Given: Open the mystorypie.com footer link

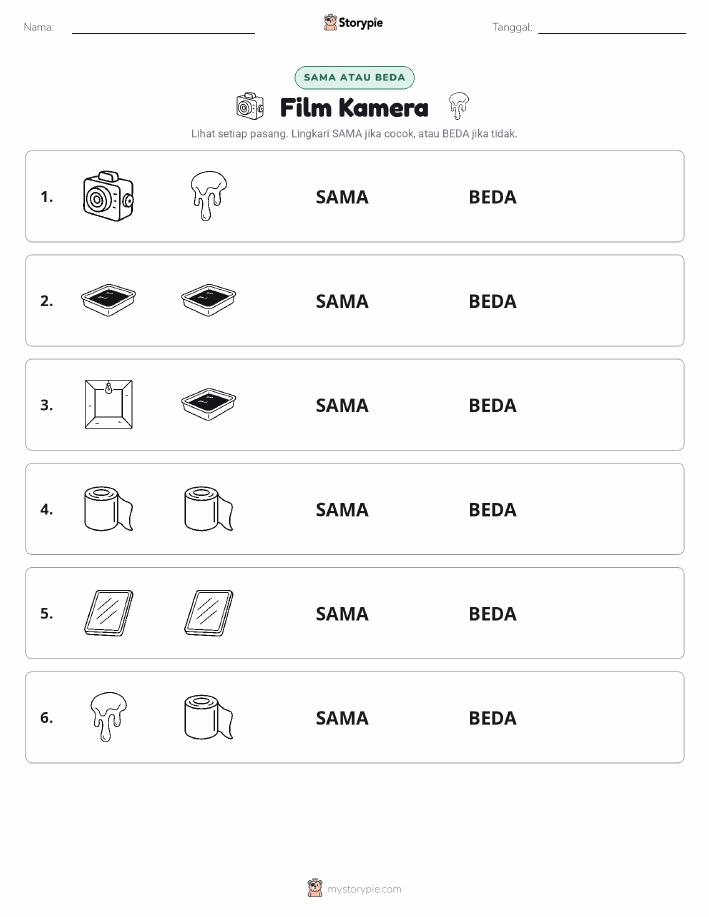Looking at the screenshot, I should point(364,889).
